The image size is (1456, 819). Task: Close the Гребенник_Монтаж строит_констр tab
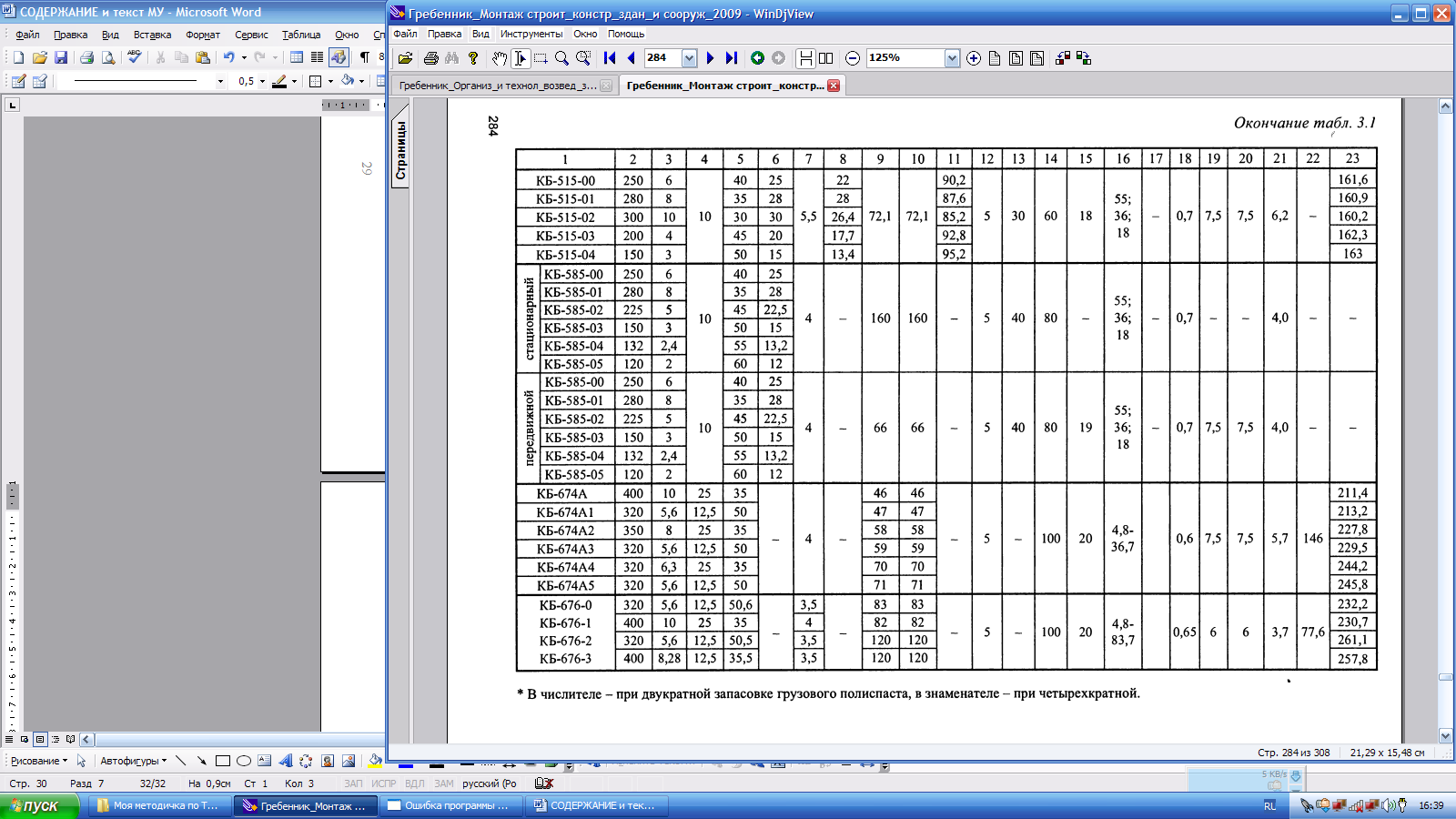[834, 86]
